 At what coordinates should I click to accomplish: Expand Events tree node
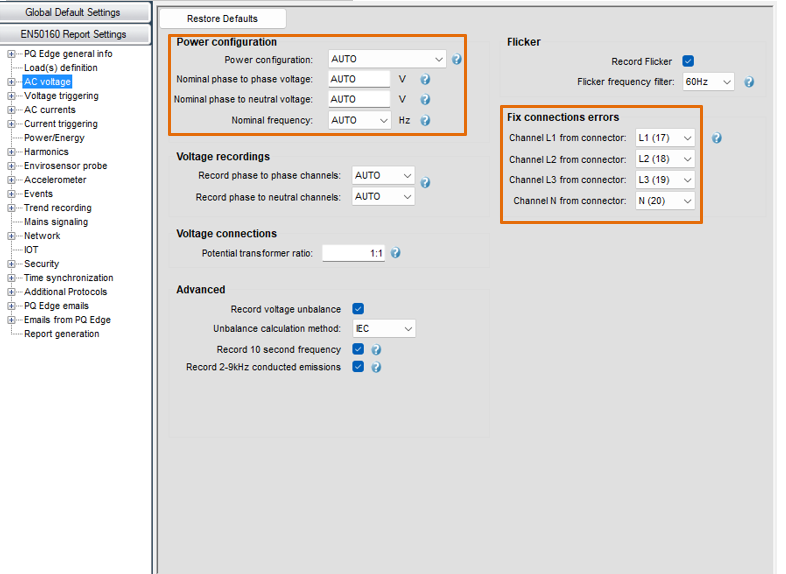[11, 194]
